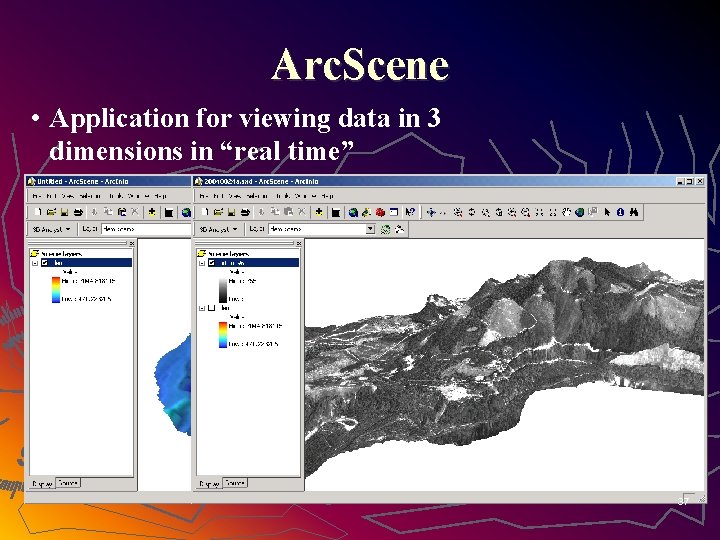Viewport: 720px width, 540px height.
Task: Open the File menu in left Untitled window
Action: pyautogui.click(x=37, y=196)
